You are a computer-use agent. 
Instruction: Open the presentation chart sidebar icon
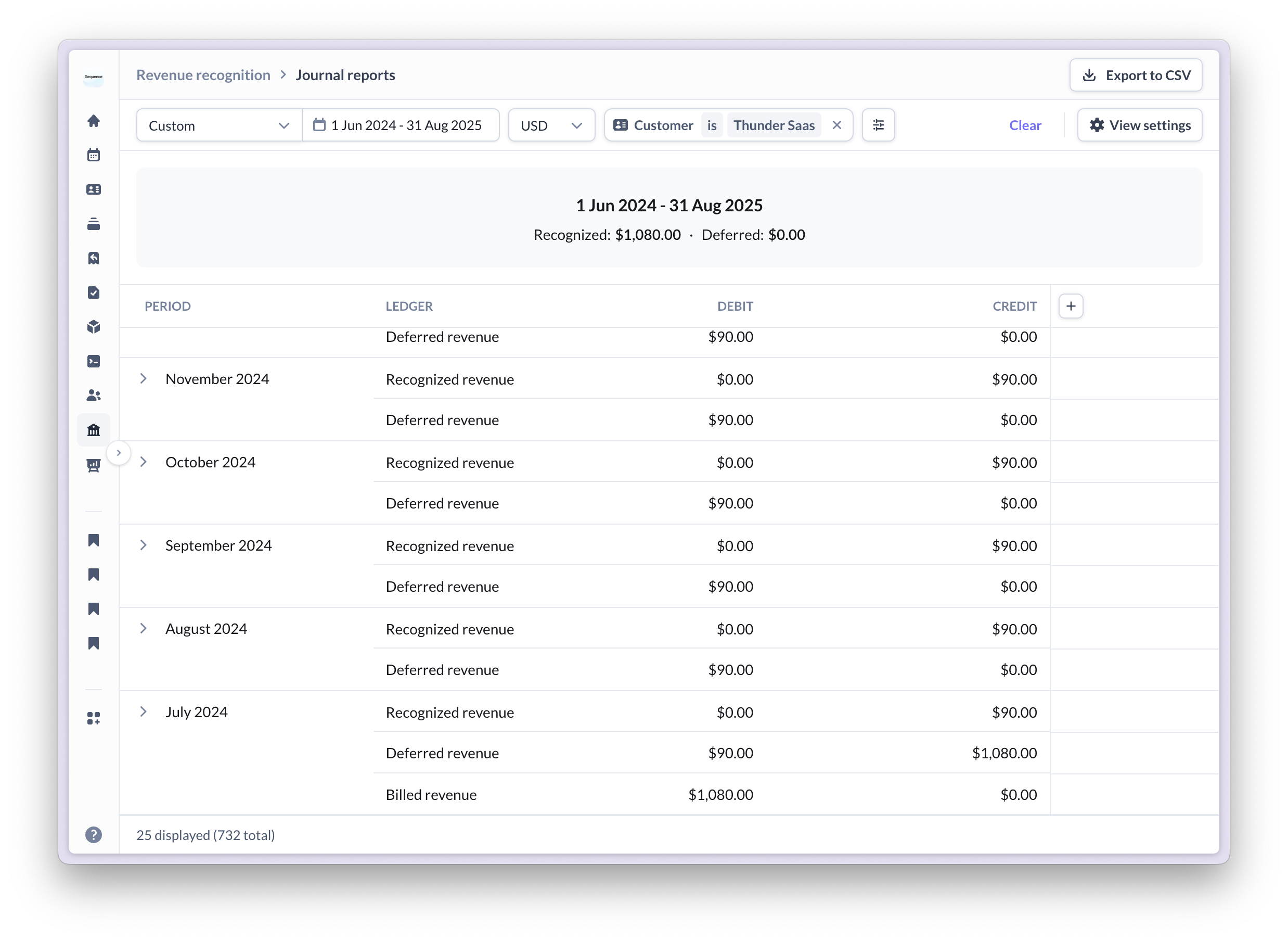click(93, 465)
